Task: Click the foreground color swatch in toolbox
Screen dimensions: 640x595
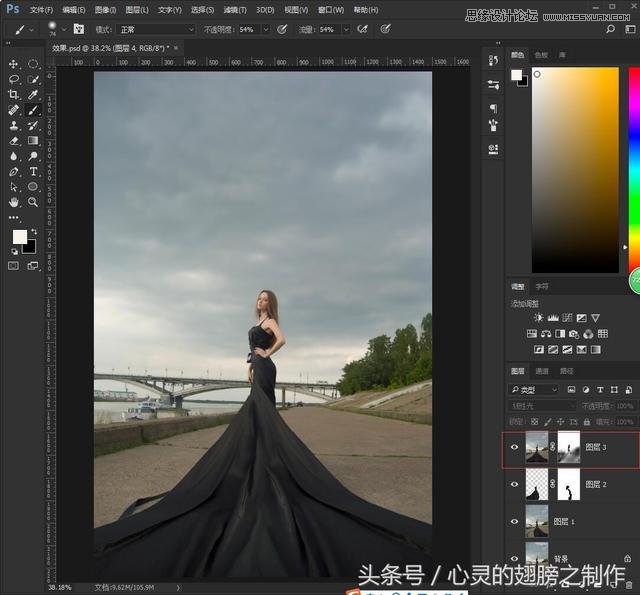Action: (x=18, y=236)
